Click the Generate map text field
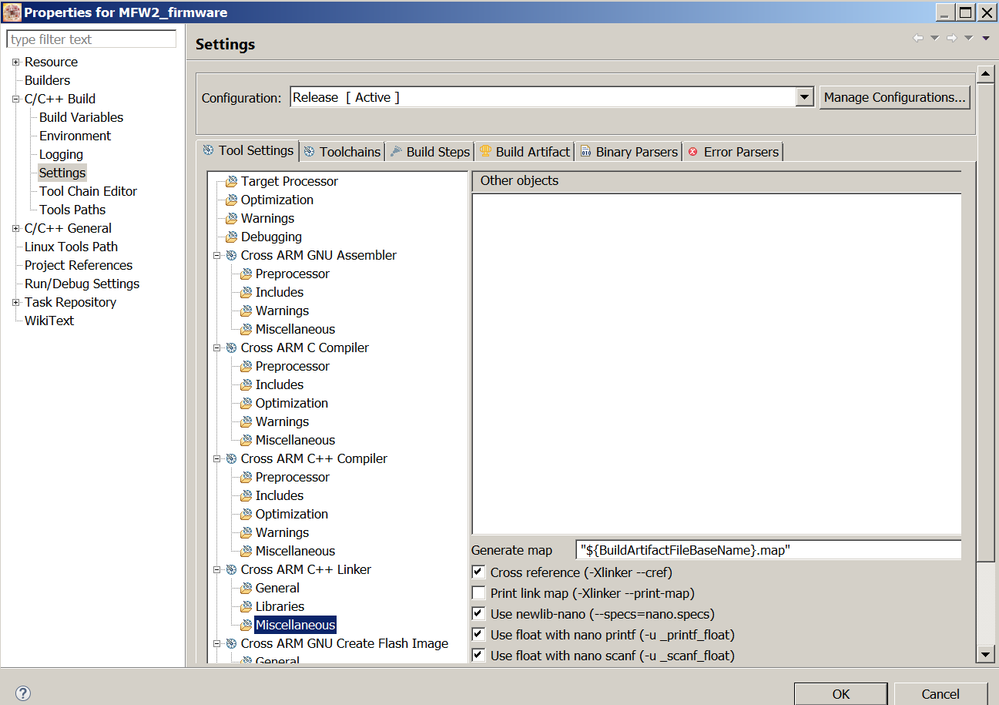This screenshot has height=705, width=999. click(x=768, y=550)
